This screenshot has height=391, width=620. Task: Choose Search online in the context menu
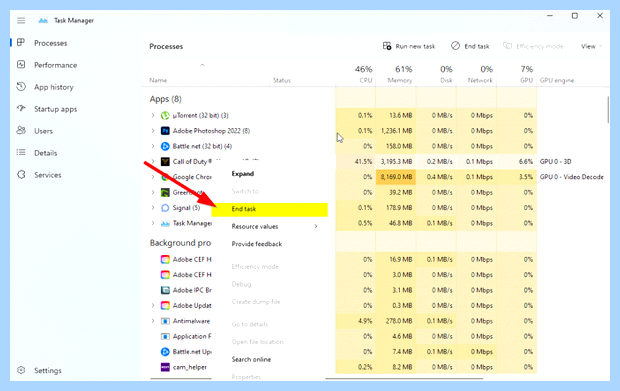tap(251, 360)
